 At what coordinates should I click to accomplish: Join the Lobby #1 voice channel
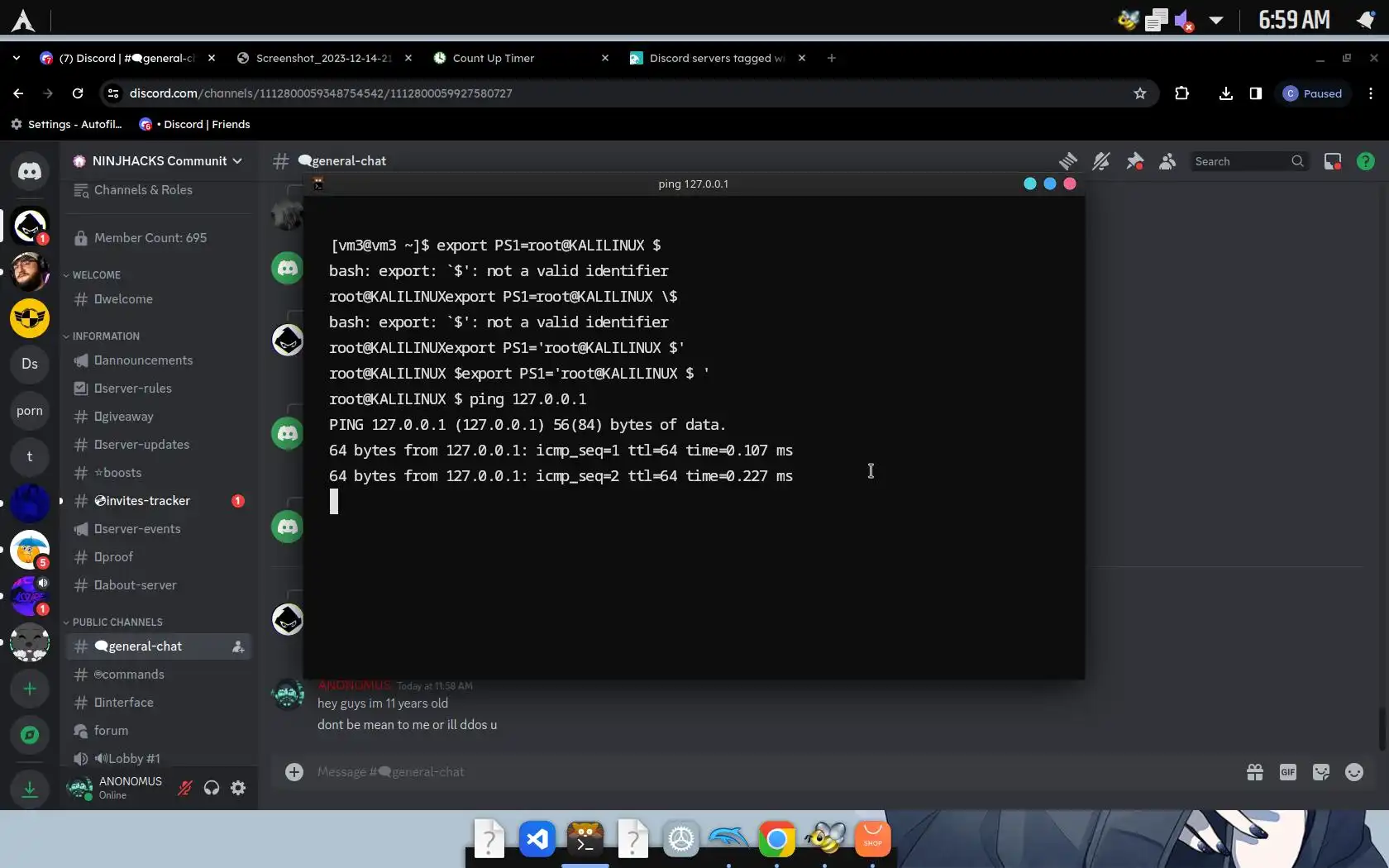click(x=159, y=759)
